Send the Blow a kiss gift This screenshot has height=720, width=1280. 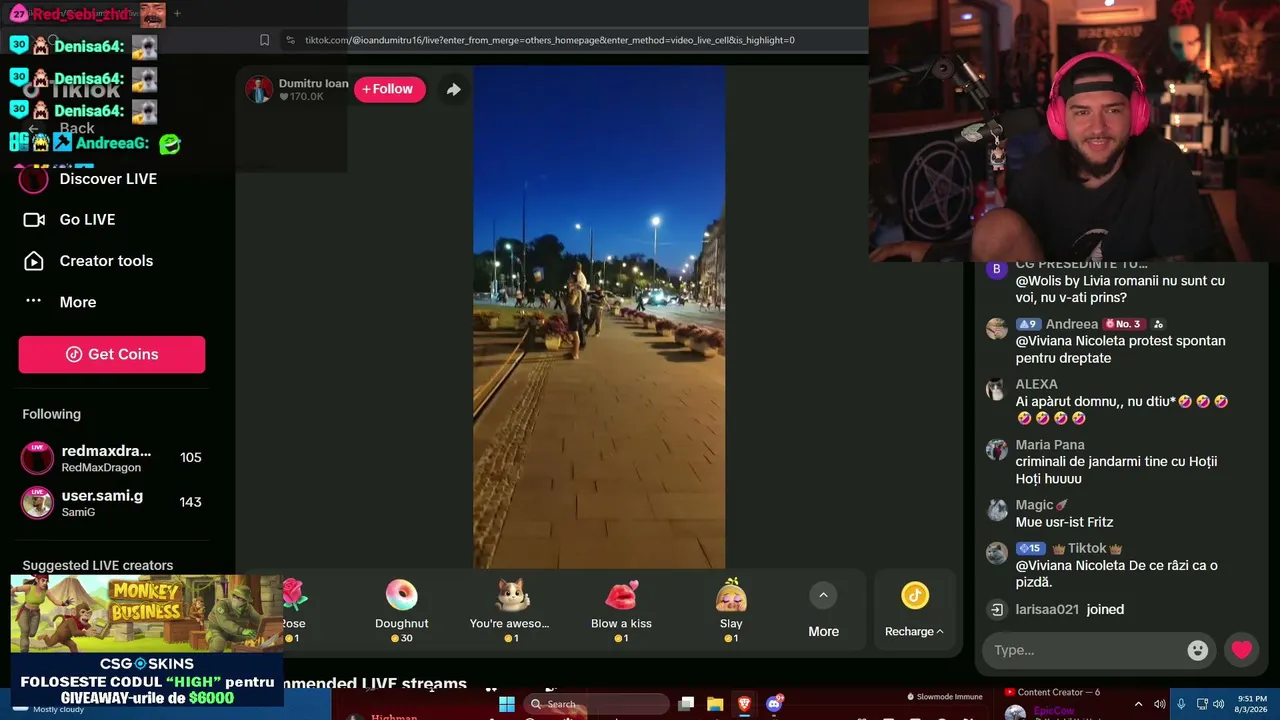[x=621, y=610]
